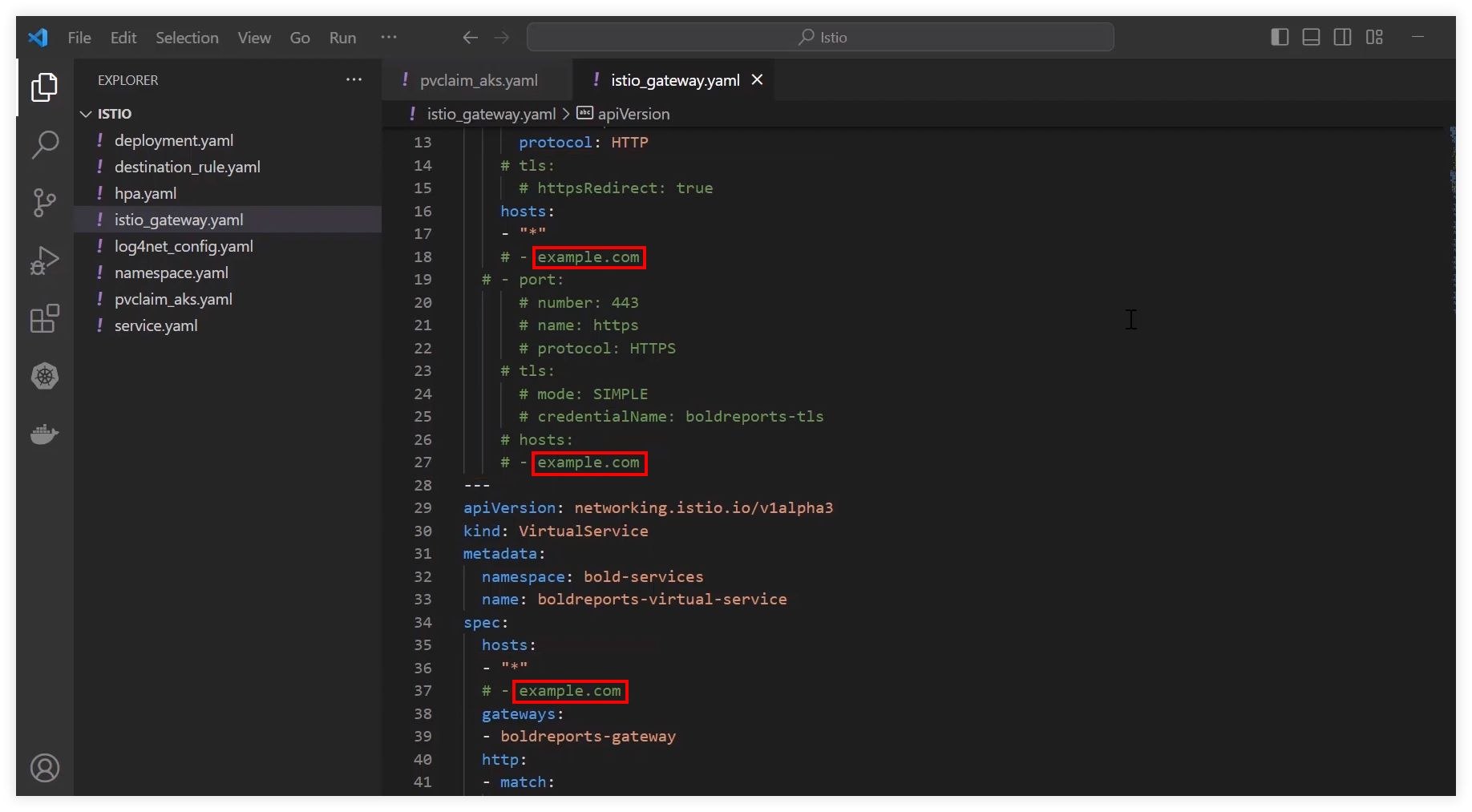Close the istio_gateway.yaml tab

tap(757, 79)
